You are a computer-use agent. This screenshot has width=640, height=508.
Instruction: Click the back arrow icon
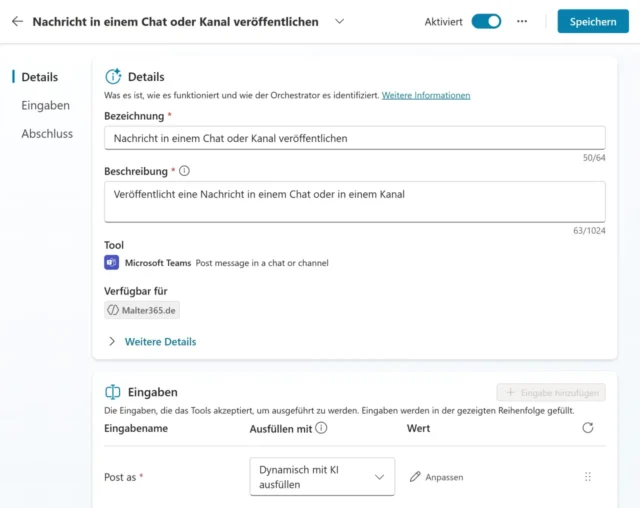click(17, 21)
